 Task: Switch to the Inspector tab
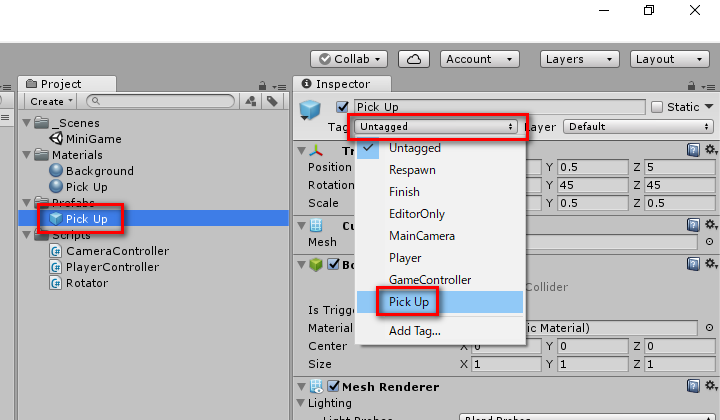coord(342,84)
